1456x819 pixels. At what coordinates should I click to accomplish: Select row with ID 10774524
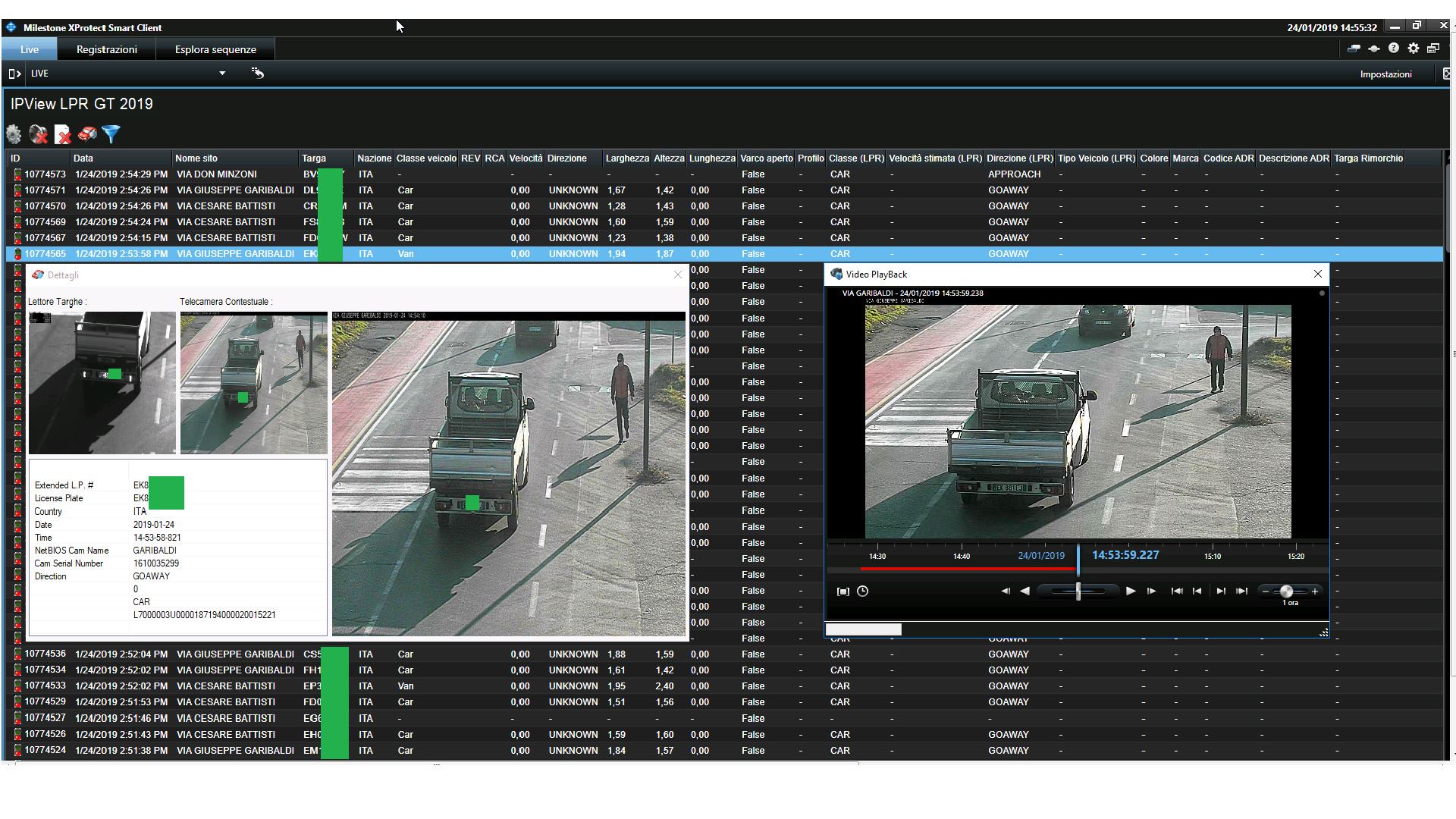[x=724, y=750]
